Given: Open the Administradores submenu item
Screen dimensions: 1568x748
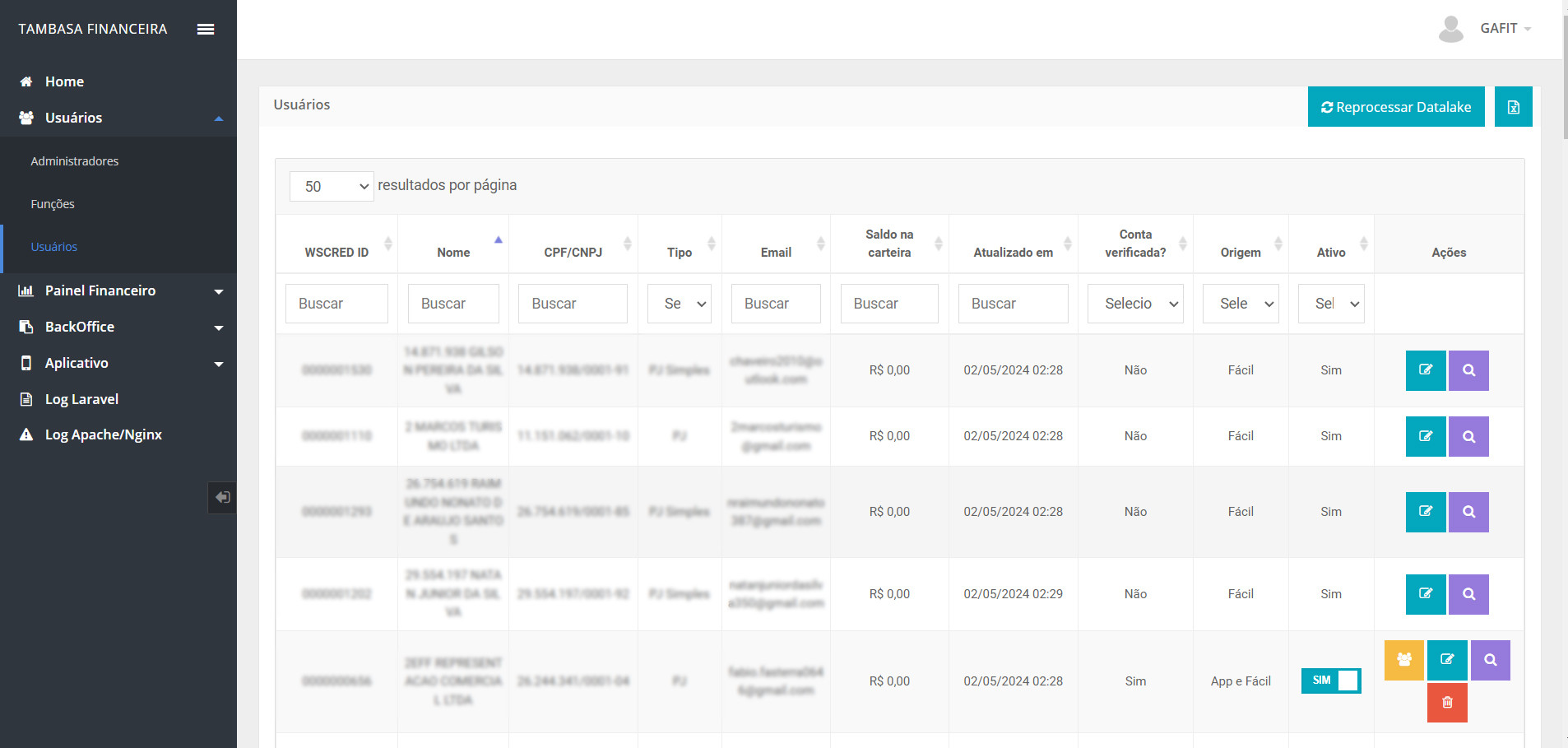Looking at the screenshot, I should pos(75,161).
